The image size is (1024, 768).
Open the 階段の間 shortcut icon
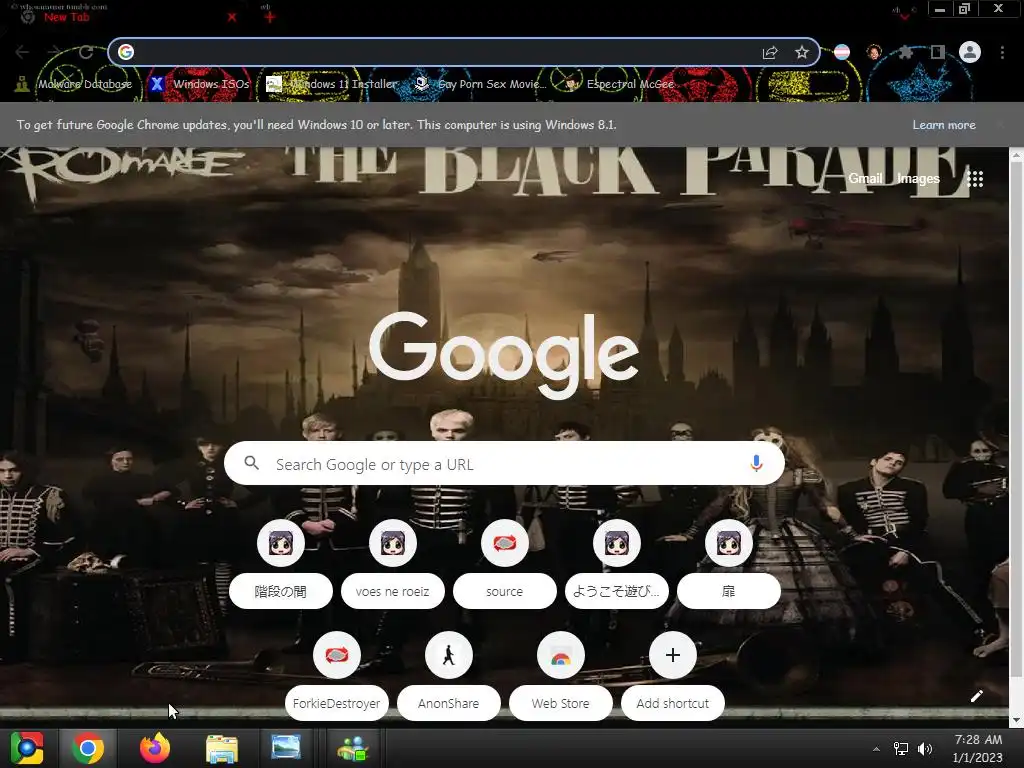coord(281,543)
